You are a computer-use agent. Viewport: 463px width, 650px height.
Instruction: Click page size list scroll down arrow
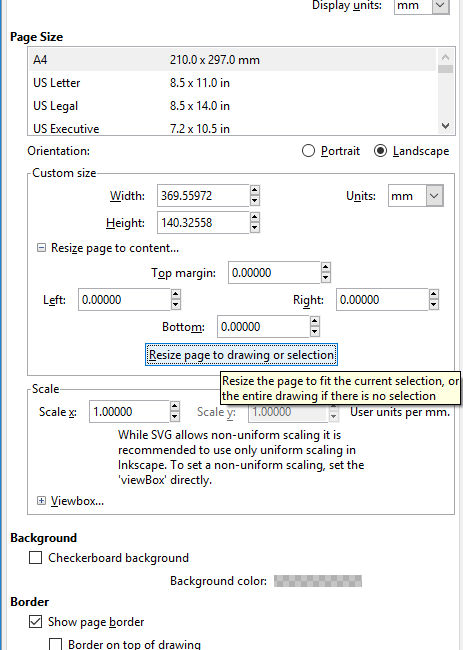click(x=446, y=126)
